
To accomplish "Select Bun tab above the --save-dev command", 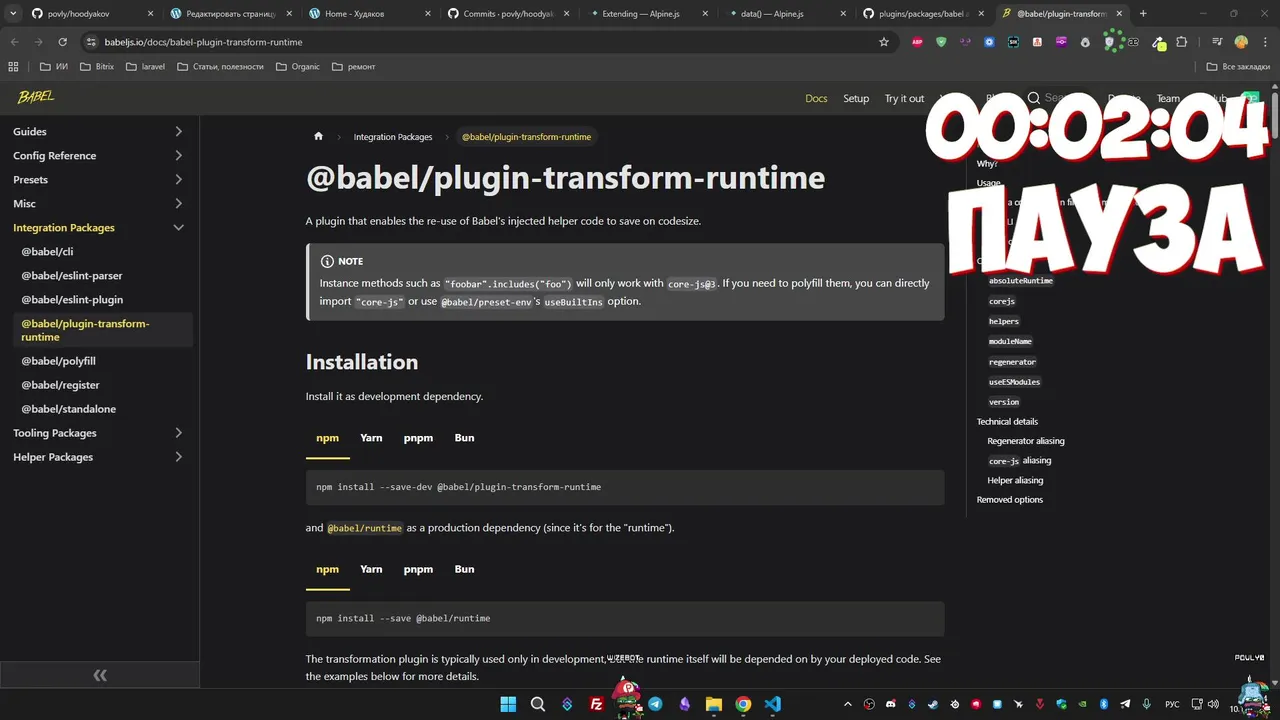I will [x=464, y=438].
